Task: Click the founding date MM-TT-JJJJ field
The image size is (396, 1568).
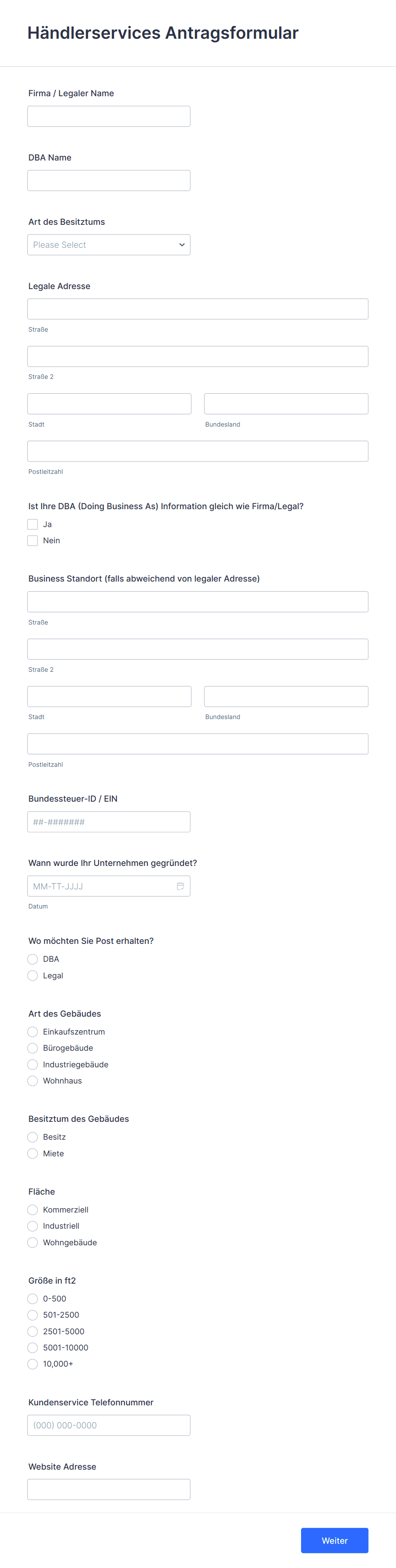Action: (109, 886)
